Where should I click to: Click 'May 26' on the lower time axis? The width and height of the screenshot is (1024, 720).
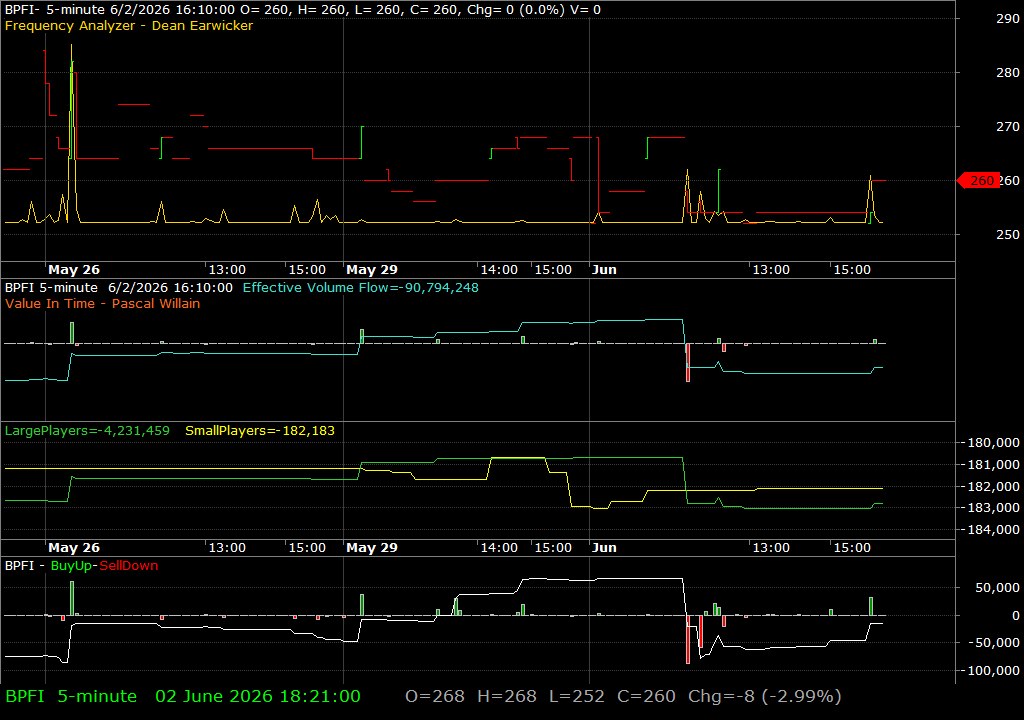[x=74, y=548]
